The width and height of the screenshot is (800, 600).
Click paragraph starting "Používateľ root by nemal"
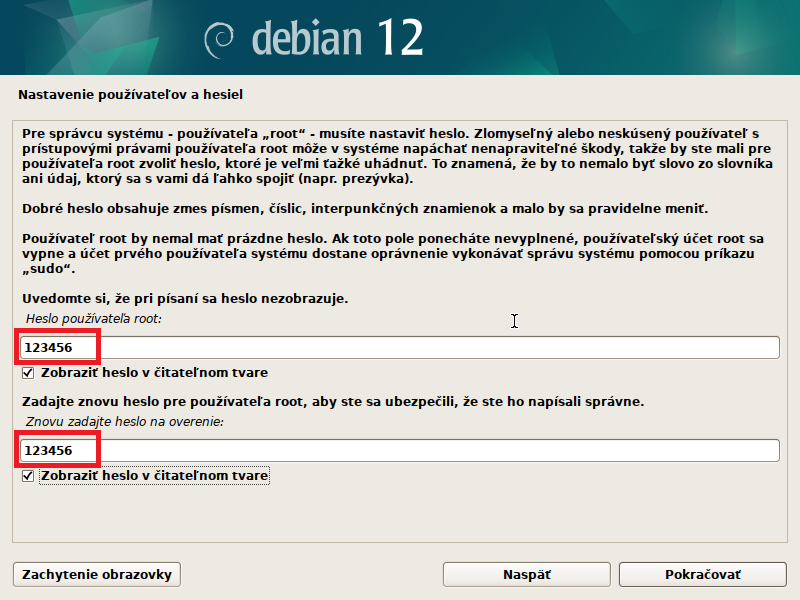point(390,253)
